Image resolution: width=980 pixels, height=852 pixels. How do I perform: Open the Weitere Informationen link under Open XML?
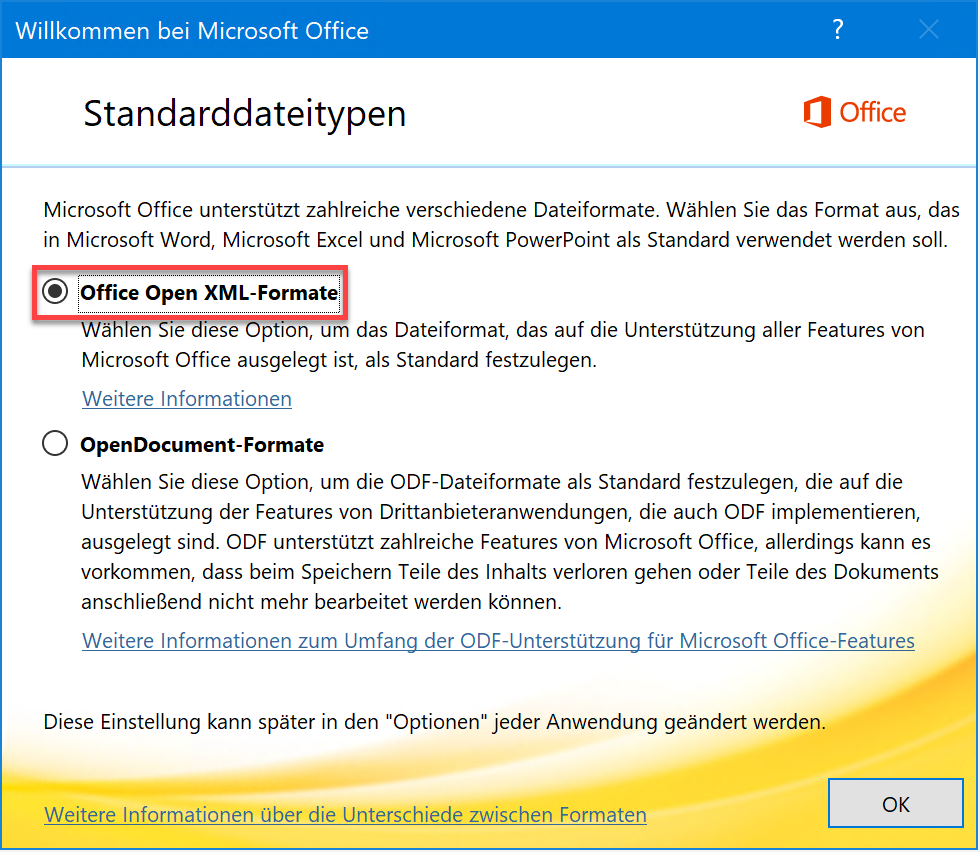(x=187, y=399)
